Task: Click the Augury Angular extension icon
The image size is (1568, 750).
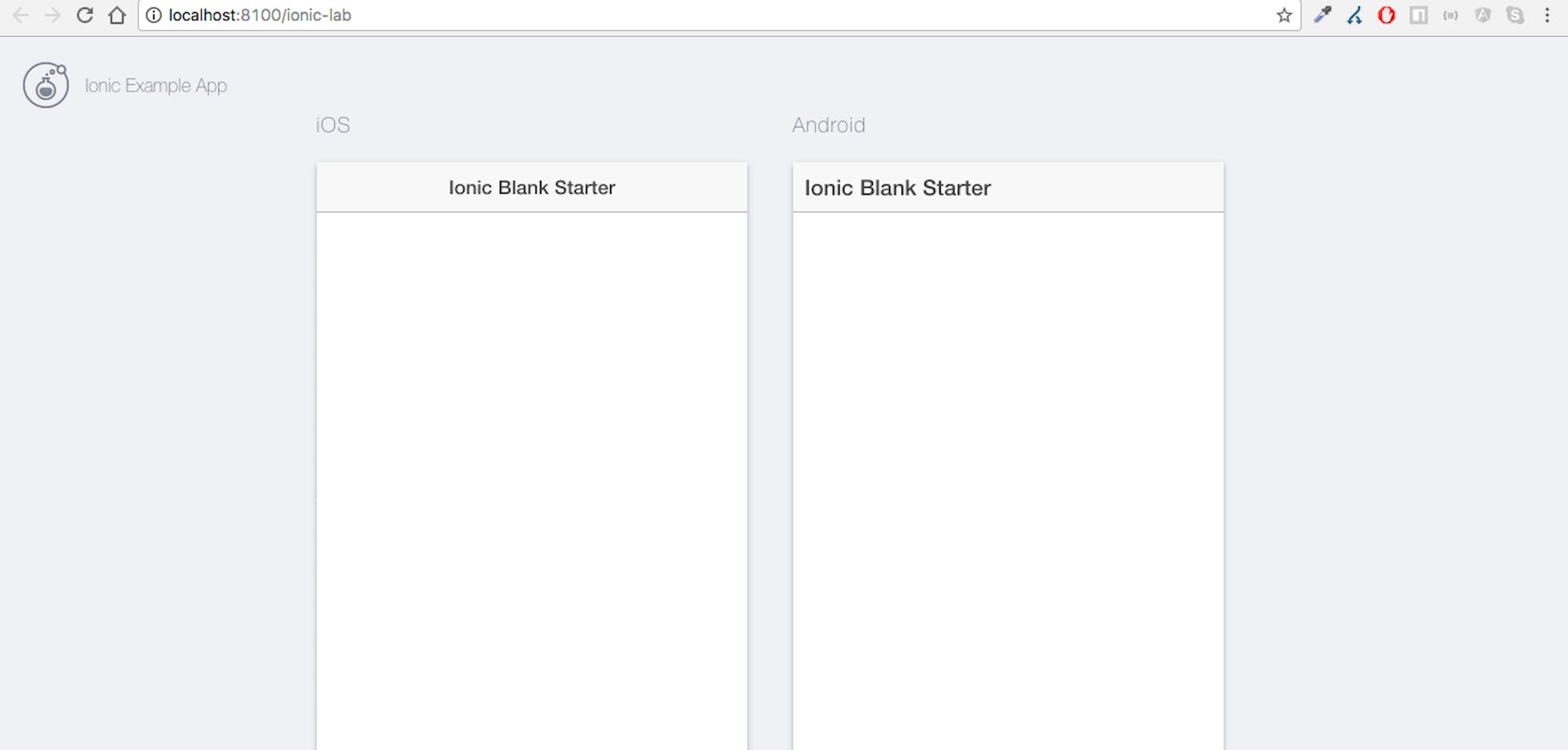Action: [1483, 15]
